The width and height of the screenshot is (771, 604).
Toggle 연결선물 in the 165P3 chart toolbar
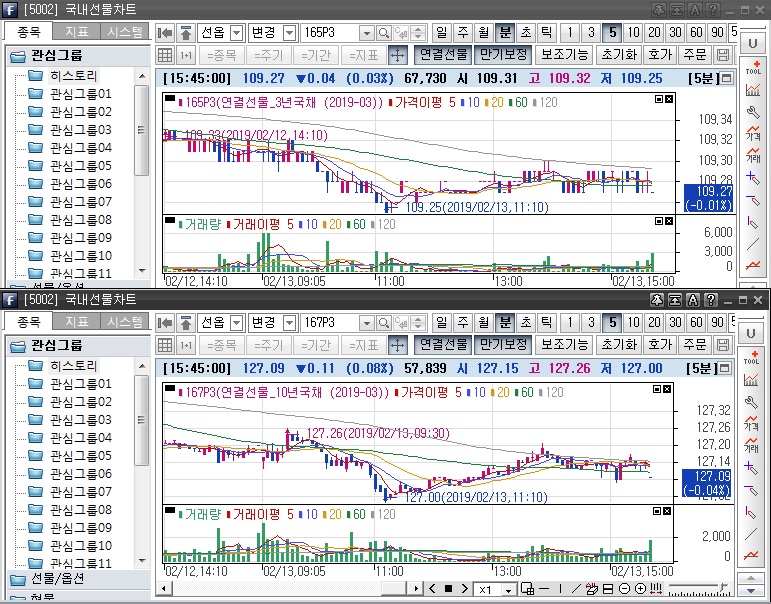point(442,54)
